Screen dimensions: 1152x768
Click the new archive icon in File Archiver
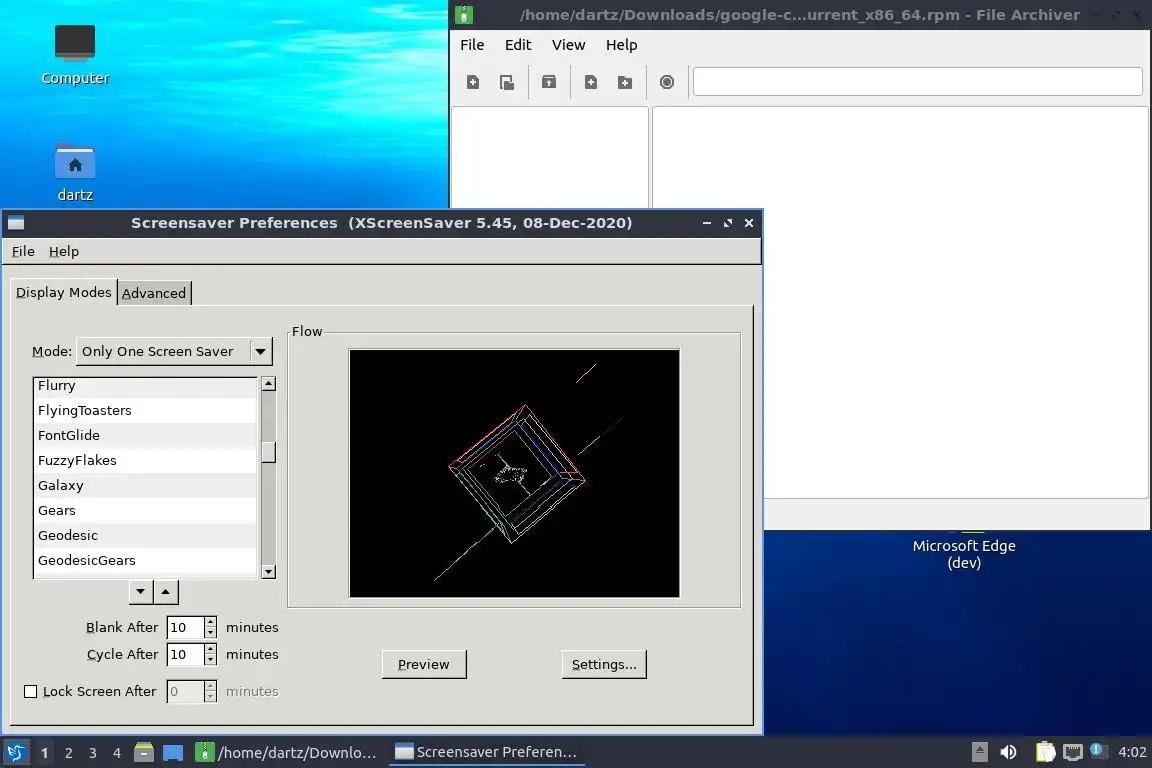point(472,82)
